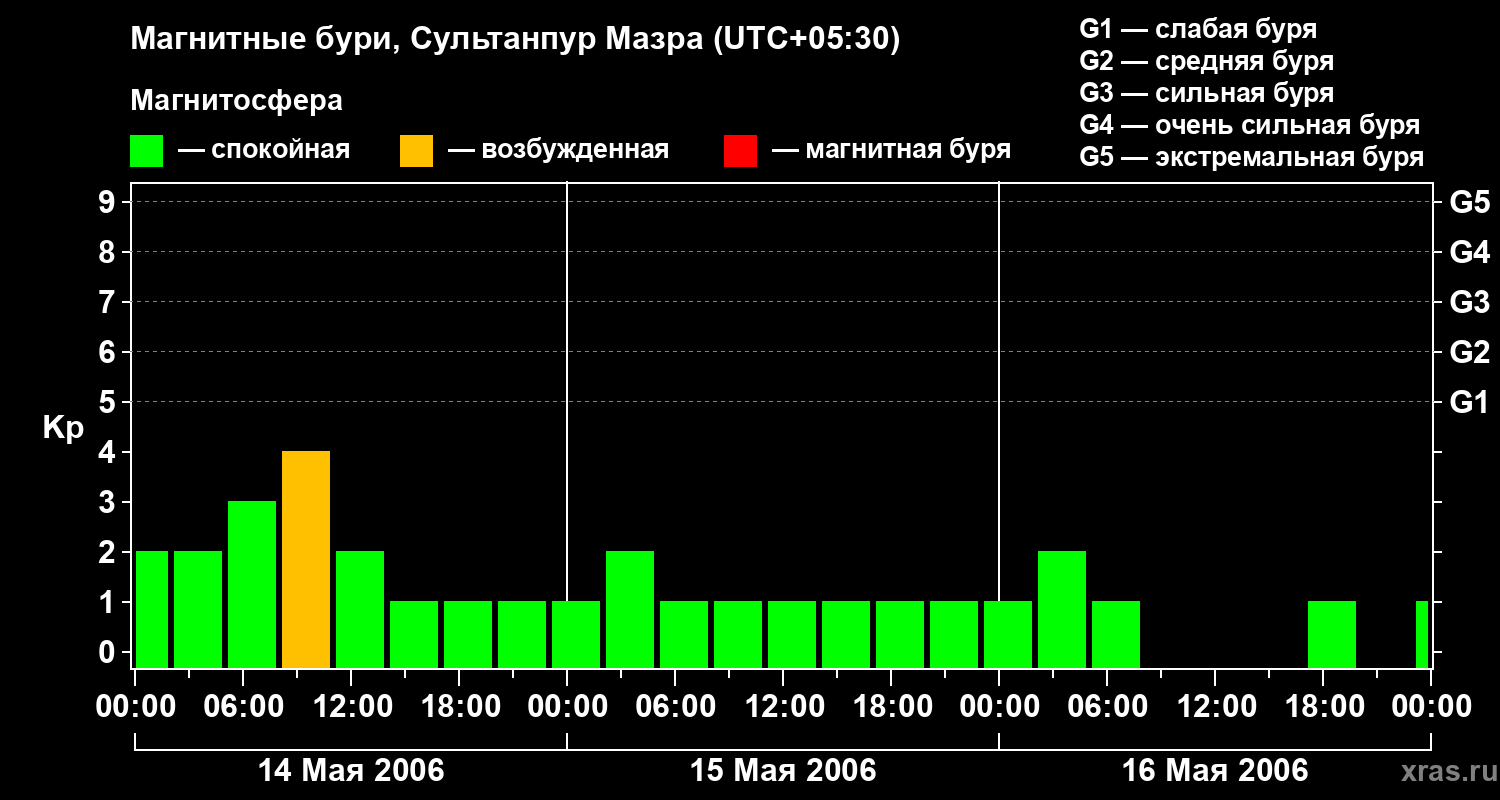Click the 12:00 time label for 15 Мая
This screenshot has height=800, width=1500.
783,707
